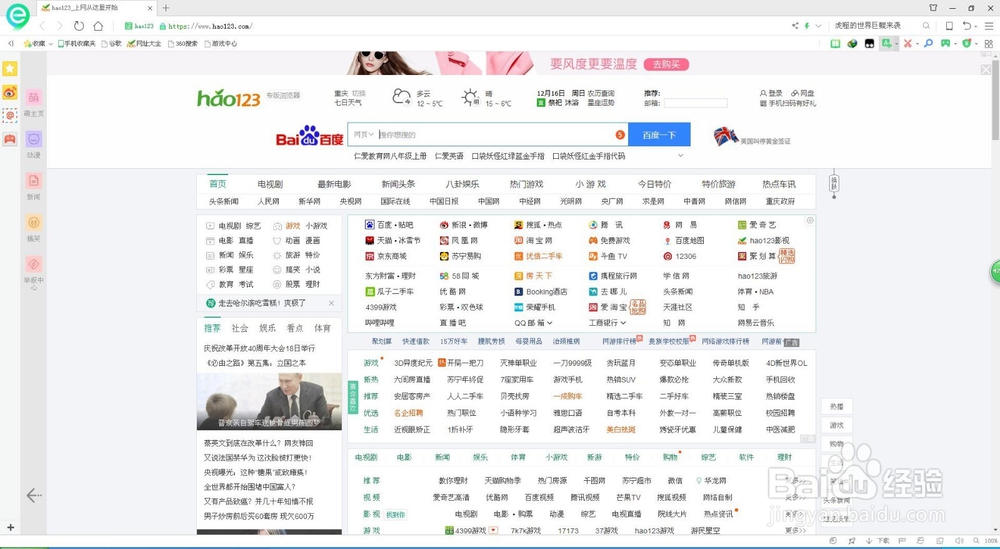Close the hao123 browser tab
Image resolution: width=1000 pixels, height=549 pixels.
point(150,8)
